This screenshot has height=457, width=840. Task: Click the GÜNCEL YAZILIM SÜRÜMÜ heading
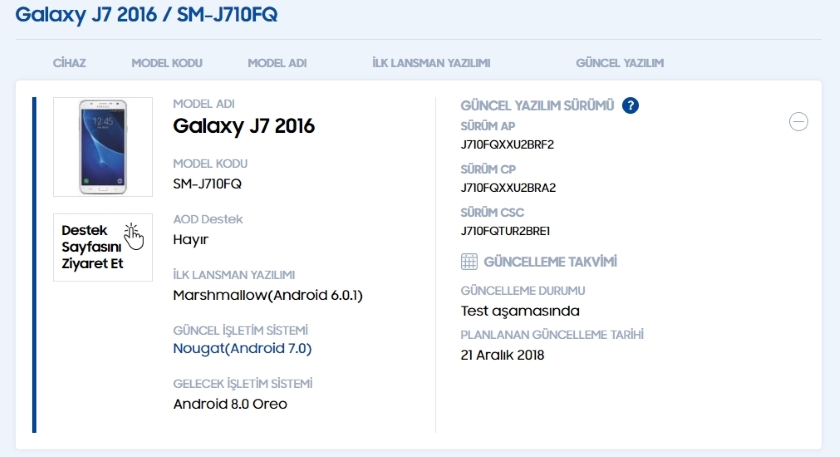tap(537, 106)
